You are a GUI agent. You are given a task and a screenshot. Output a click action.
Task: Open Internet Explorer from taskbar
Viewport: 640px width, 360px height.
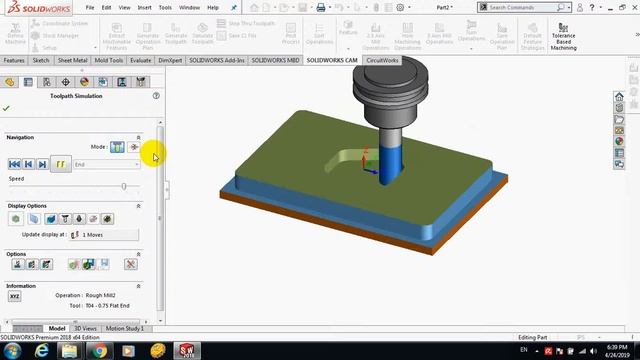click(x=42, y=351)
